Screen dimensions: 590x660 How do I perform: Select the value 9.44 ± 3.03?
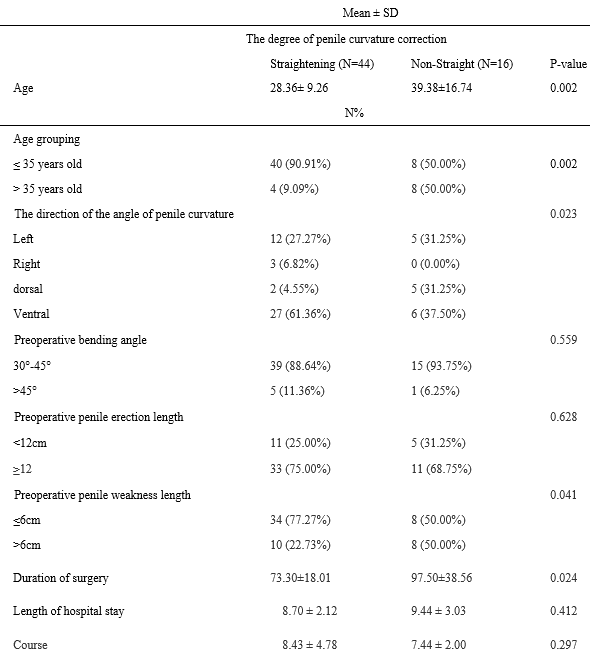tap(439, 611)
